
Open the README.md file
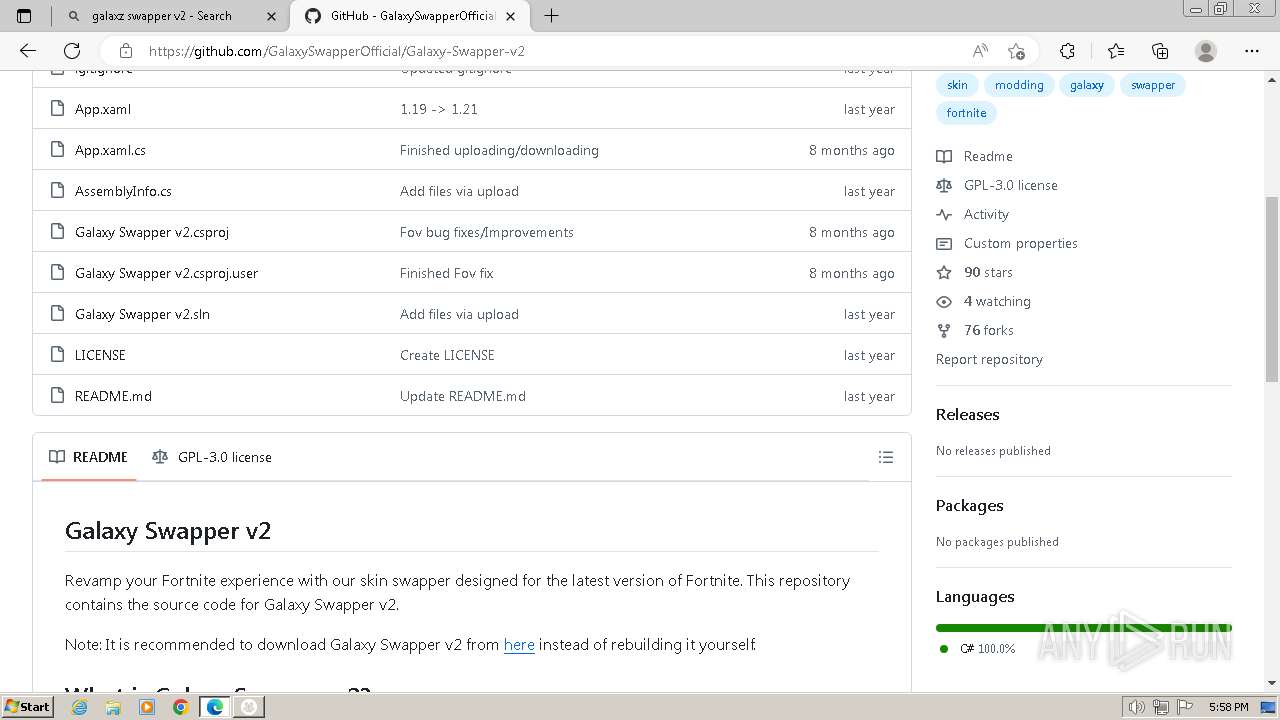click(x=113, y=396)
